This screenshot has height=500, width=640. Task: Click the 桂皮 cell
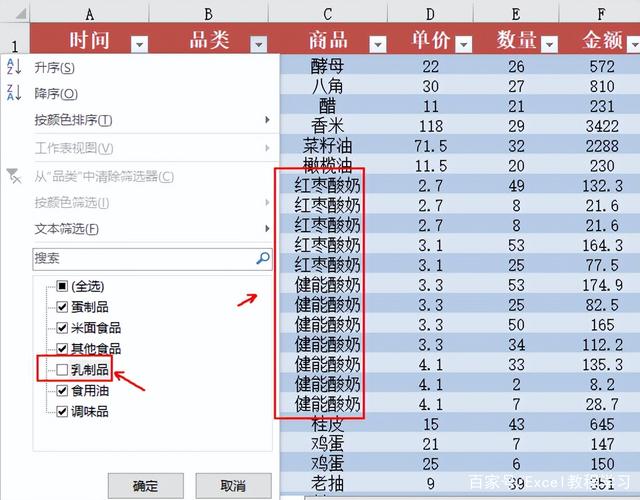point(327,424)
